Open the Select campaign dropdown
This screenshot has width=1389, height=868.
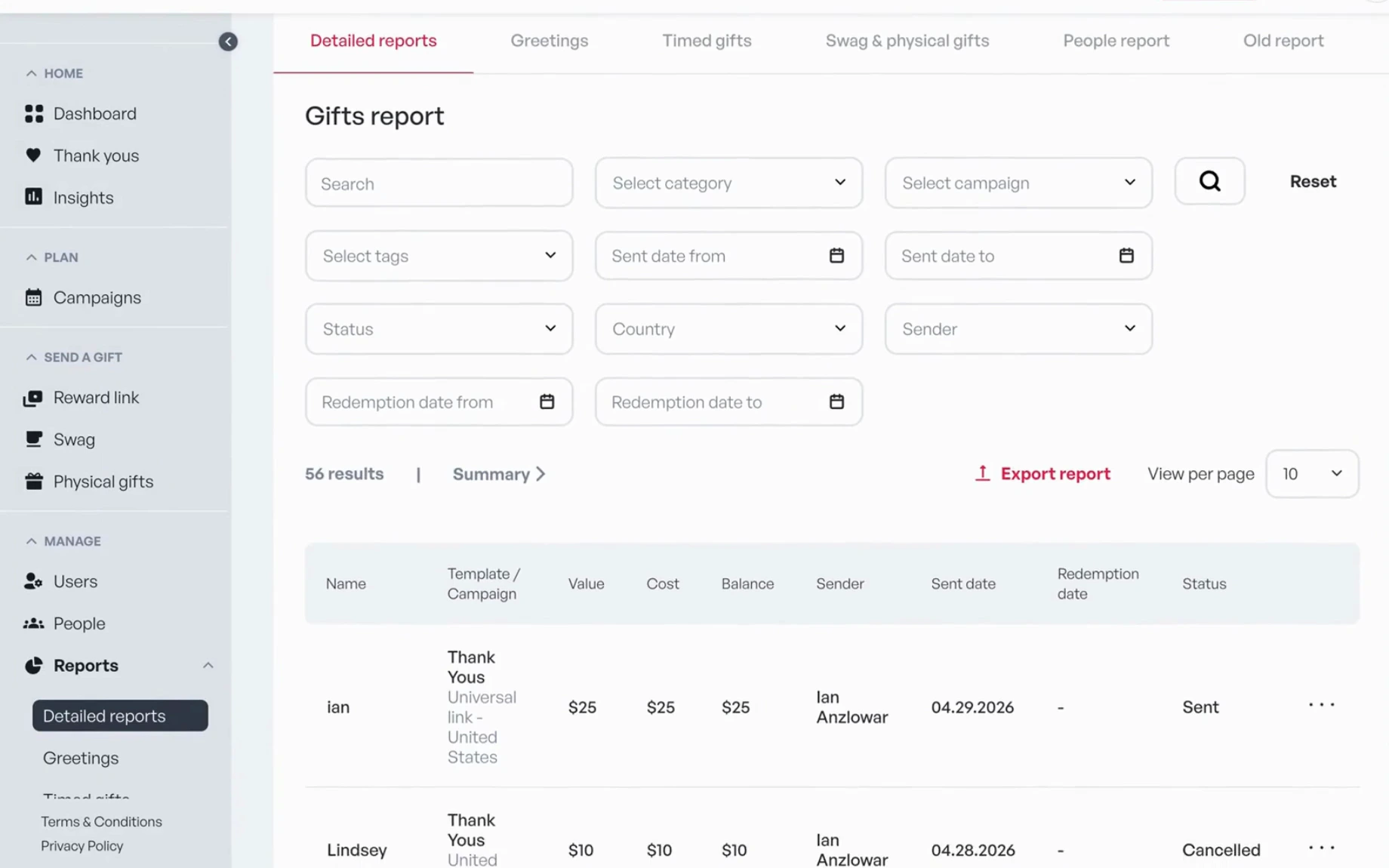point(1018,183)
